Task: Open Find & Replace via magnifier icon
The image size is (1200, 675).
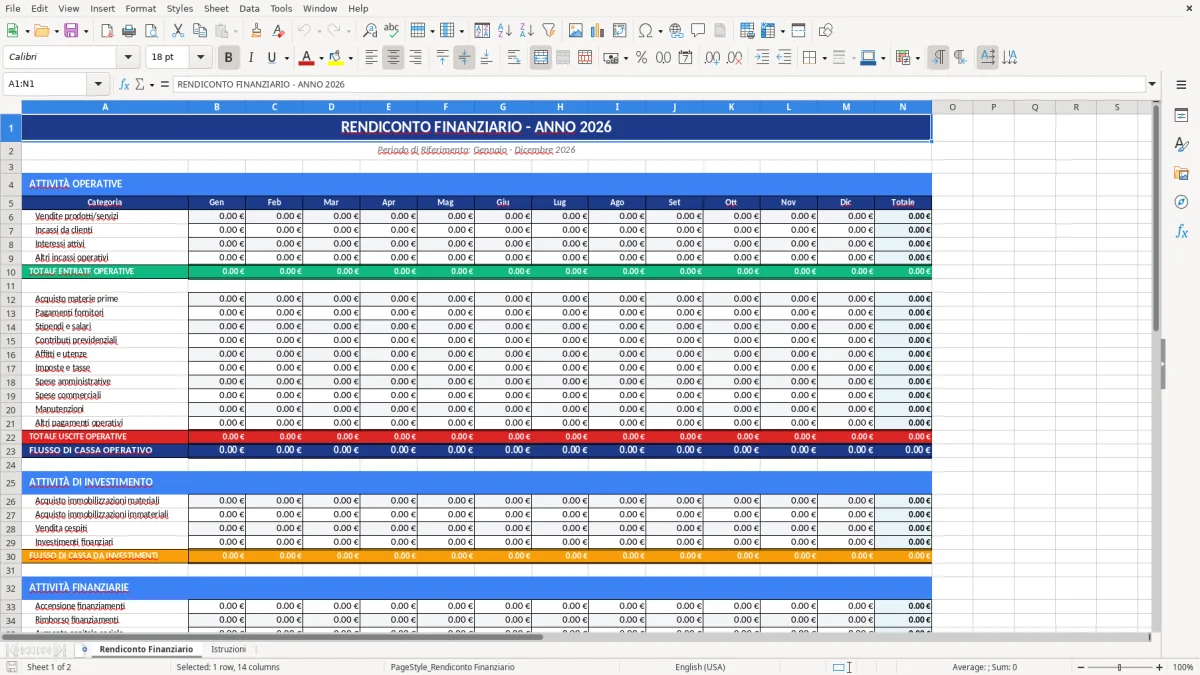Action: (x=370, y=31)
